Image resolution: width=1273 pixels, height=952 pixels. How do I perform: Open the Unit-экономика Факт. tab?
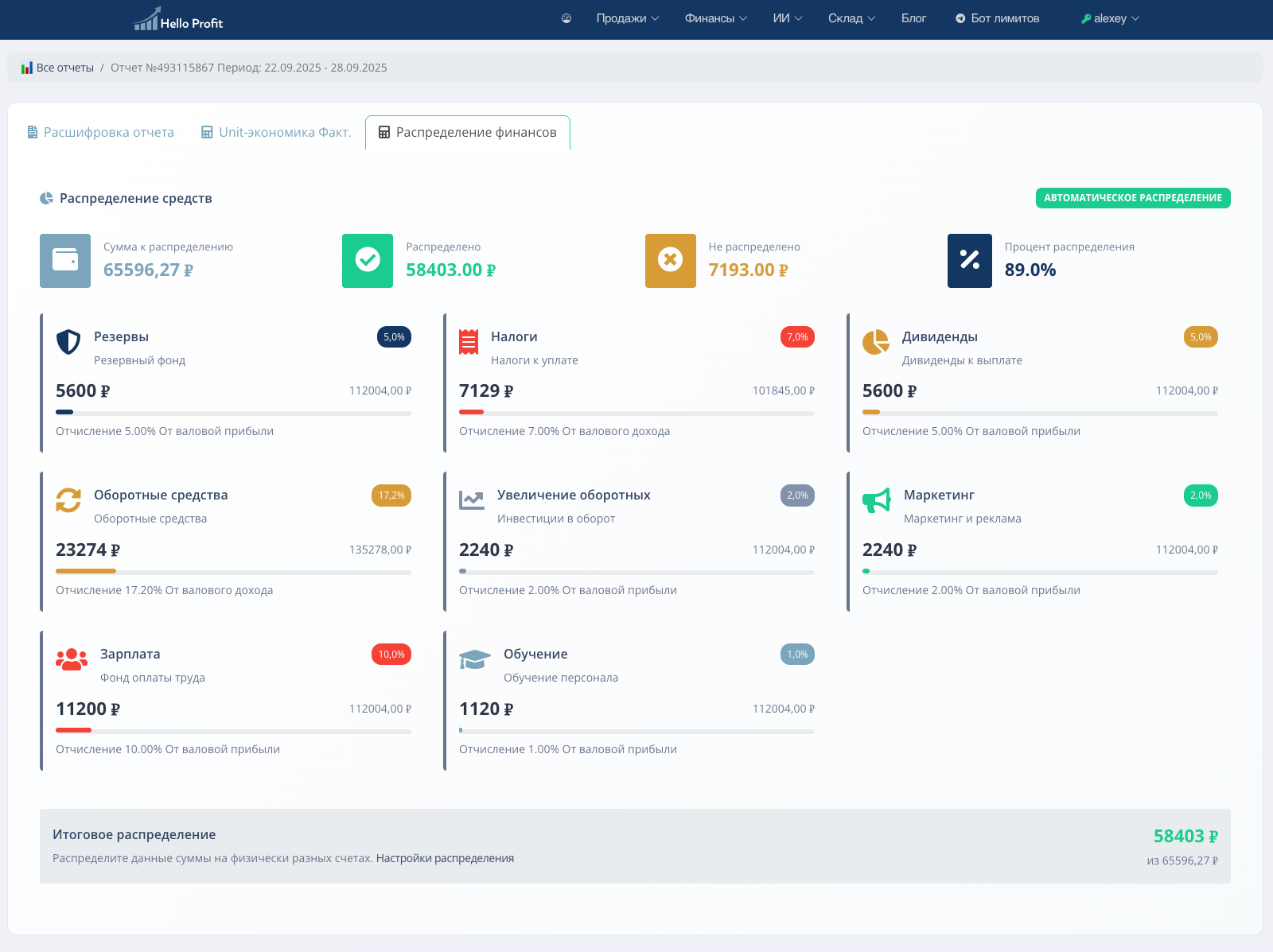click(276, 132)
